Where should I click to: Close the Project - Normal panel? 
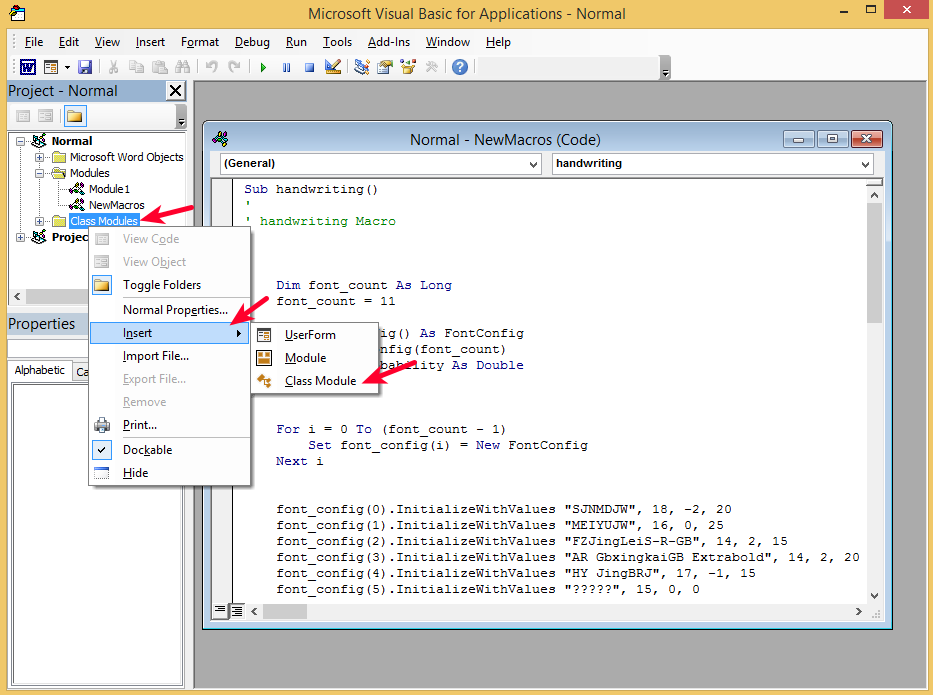click(x=176, y=91)
